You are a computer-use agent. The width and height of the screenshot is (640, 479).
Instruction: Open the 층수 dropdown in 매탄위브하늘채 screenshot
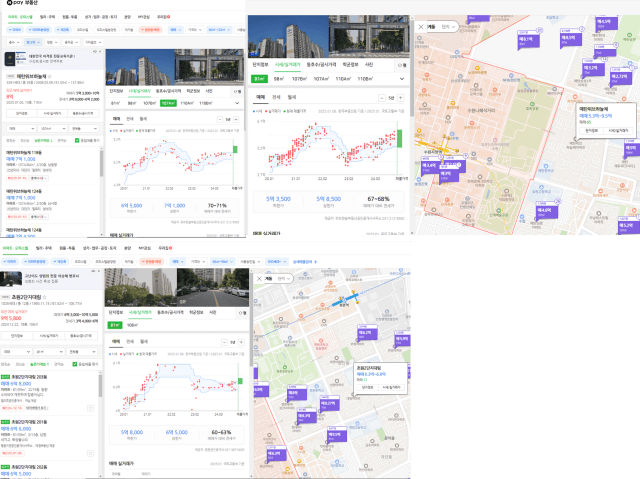[13, 42]
